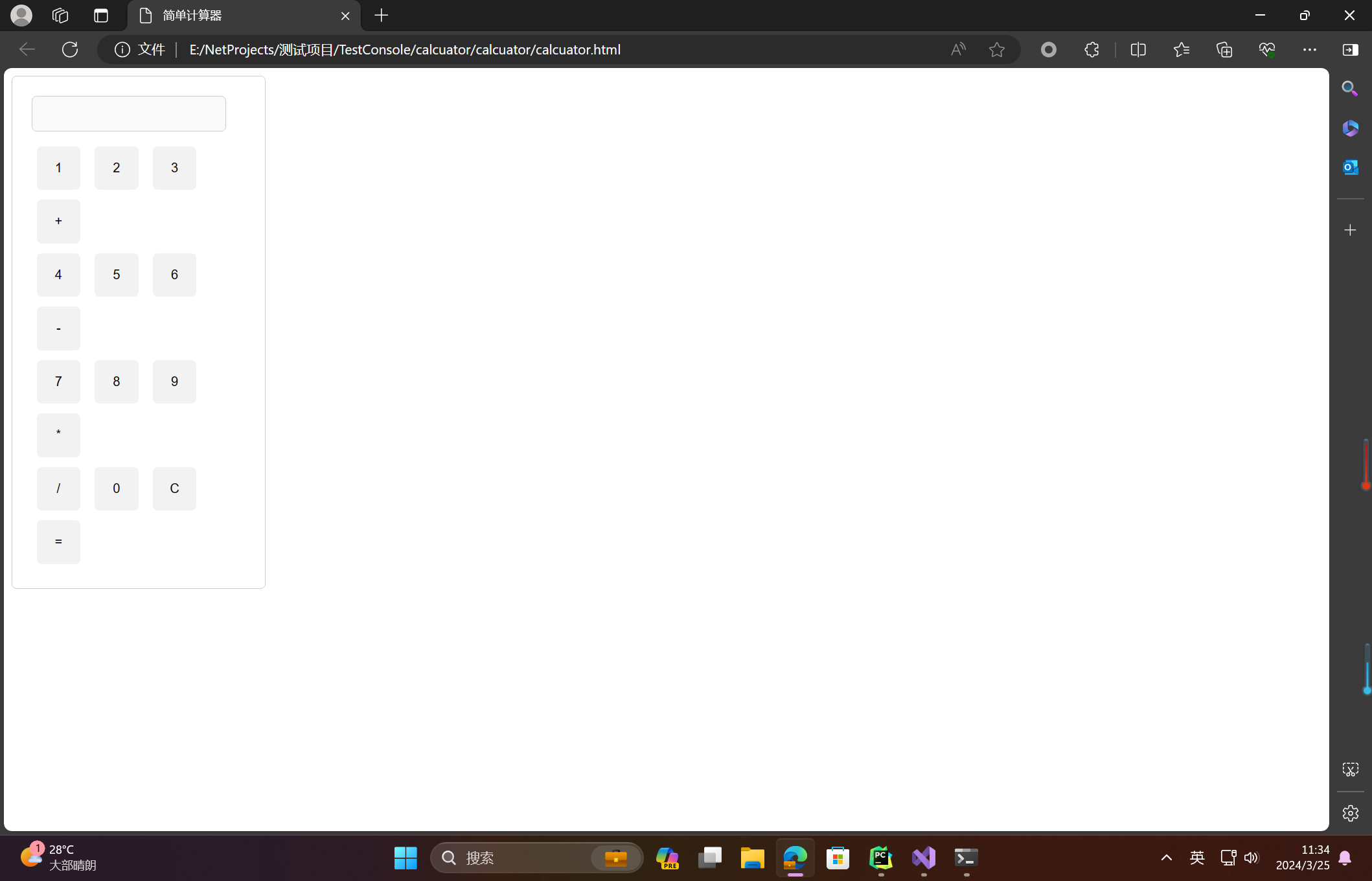Open Copilot icon in sidebar
The width and height of the screenshot is (1372, 881).
pyautogui.click(x=1350, y=128)
